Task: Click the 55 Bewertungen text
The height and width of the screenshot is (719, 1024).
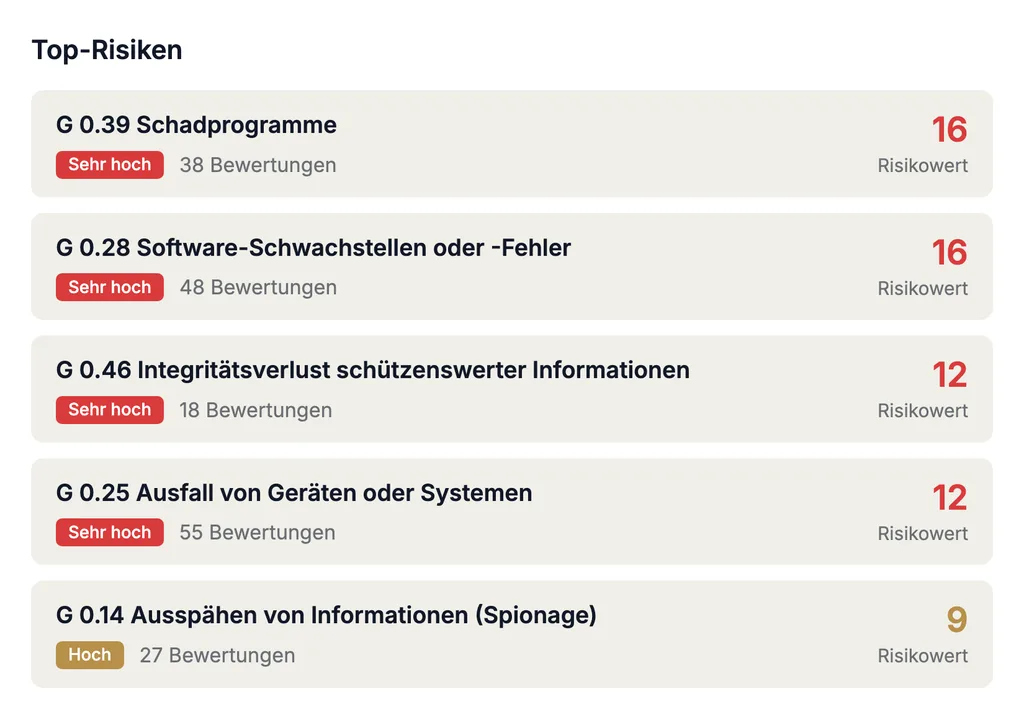Action: [257, 532]
